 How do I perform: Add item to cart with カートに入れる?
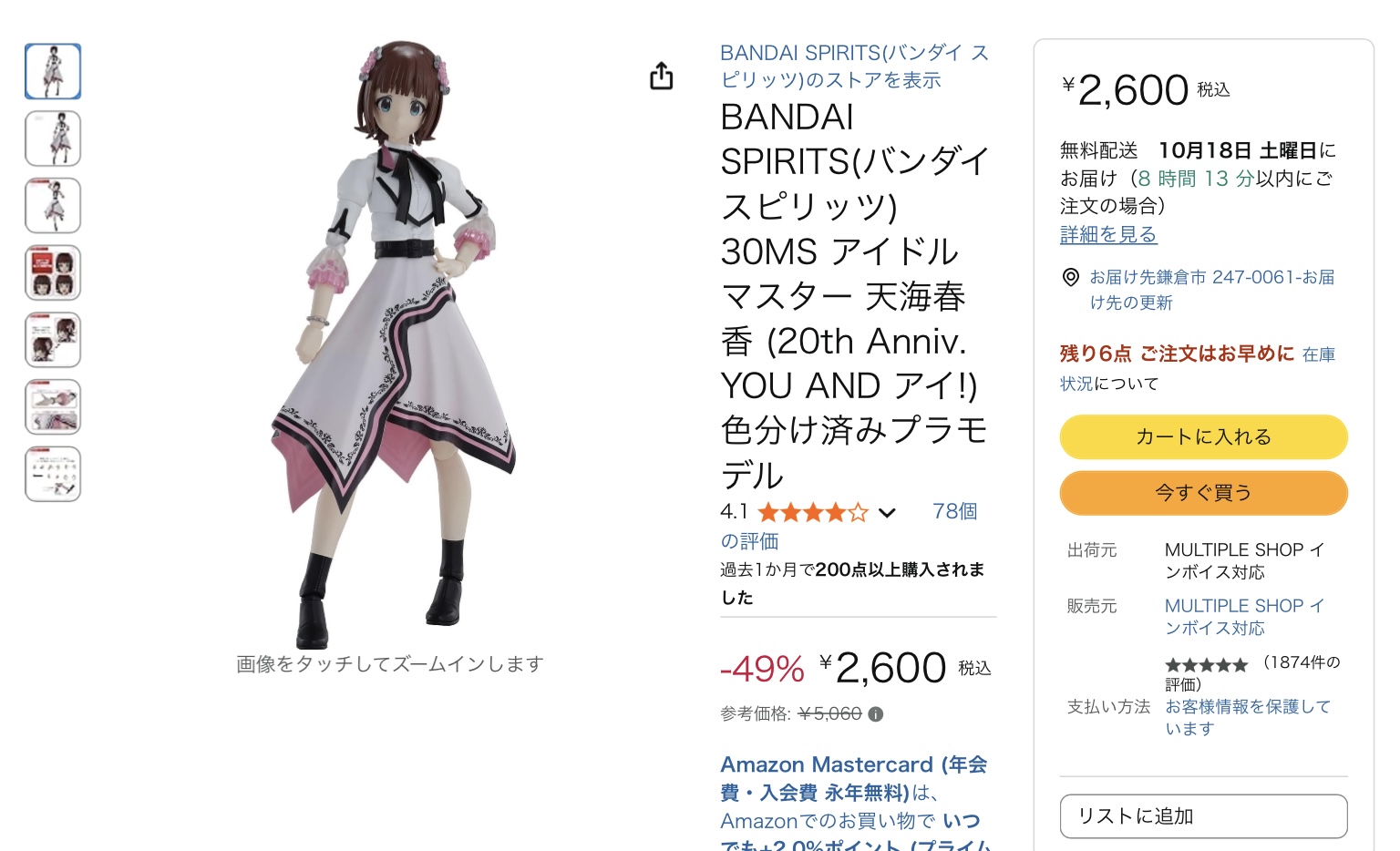click(1203, 437)
